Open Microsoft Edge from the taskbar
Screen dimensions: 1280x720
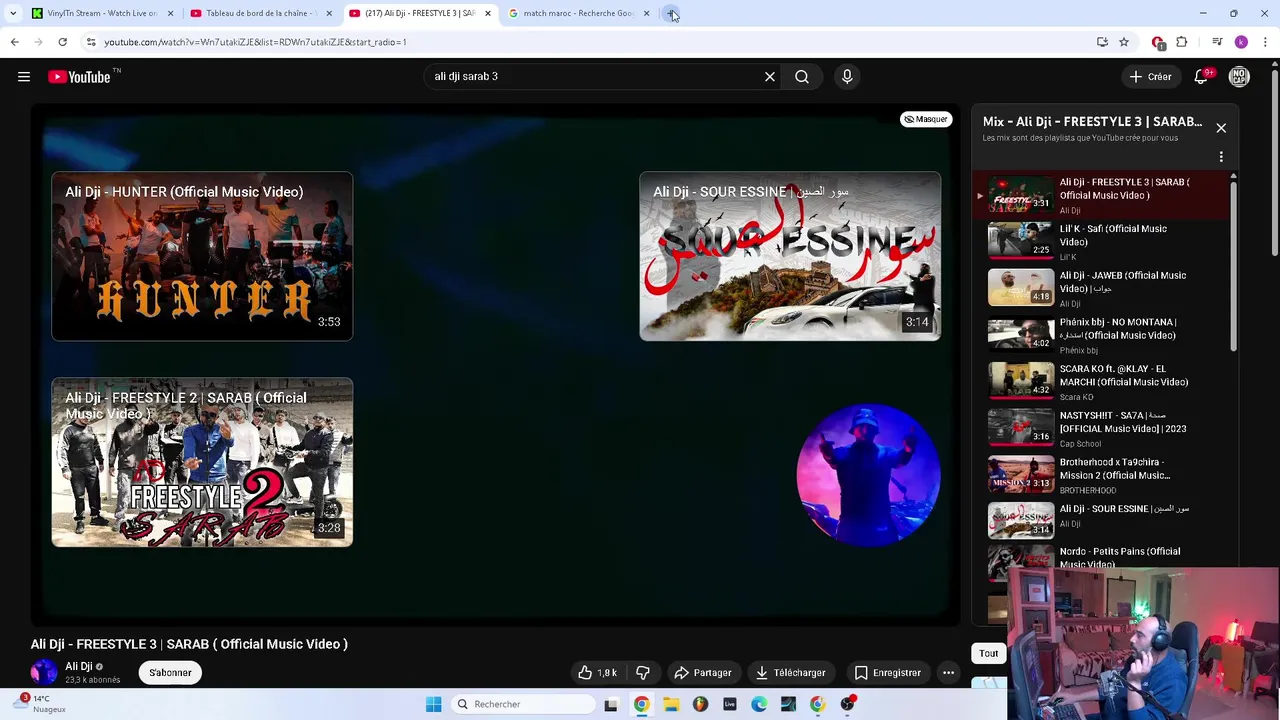click(x=759, y=704)
